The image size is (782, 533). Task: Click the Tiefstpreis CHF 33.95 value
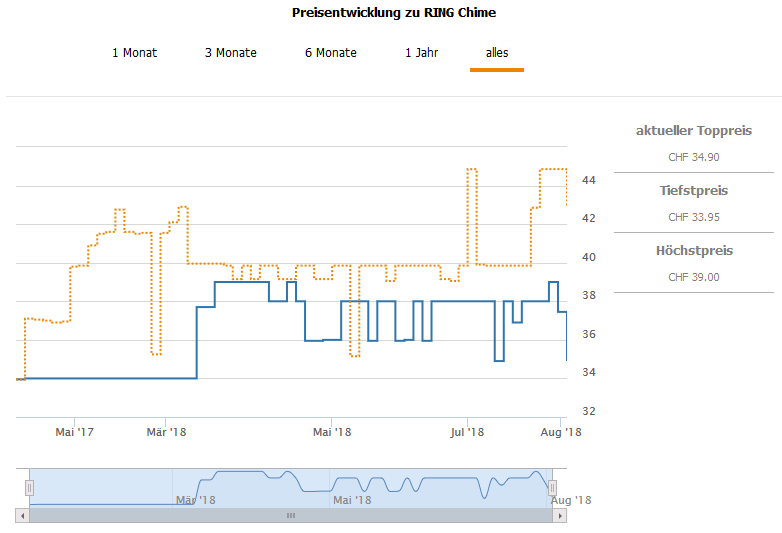[694, 217]
